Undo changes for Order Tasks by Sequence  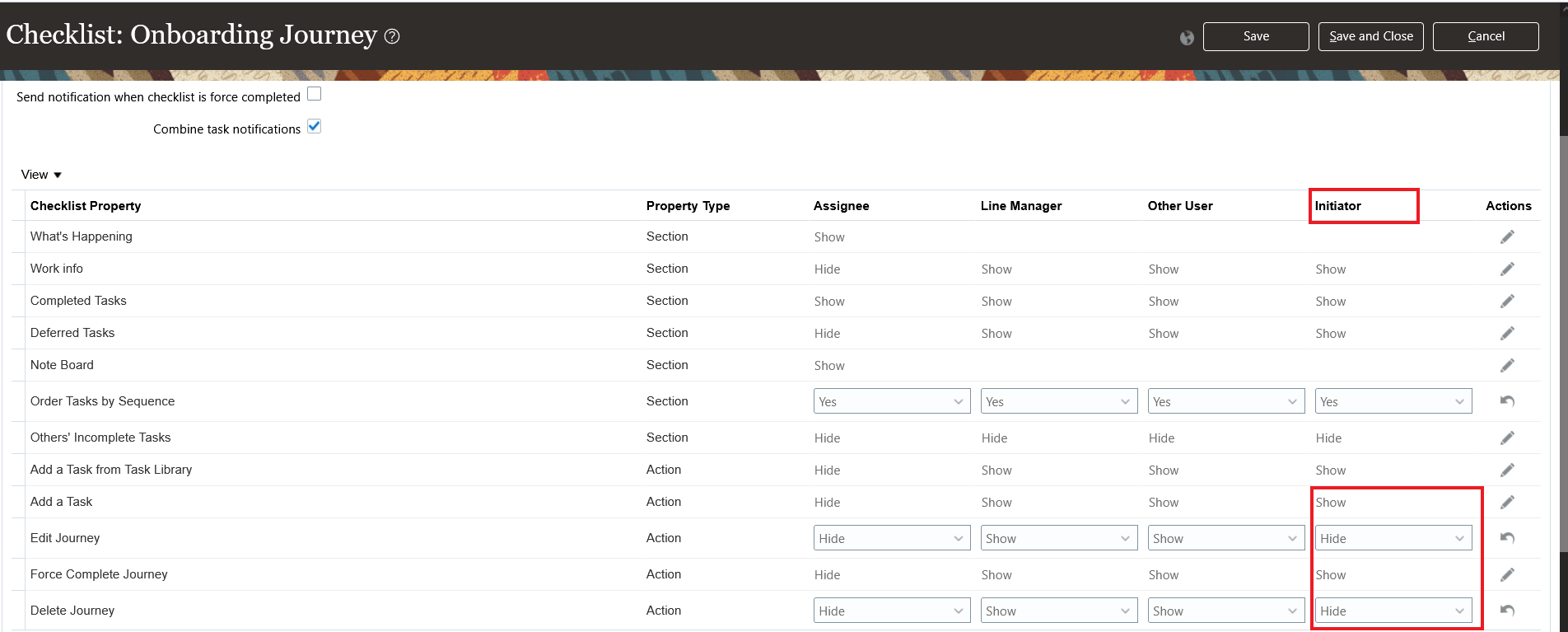(1507, 401)
